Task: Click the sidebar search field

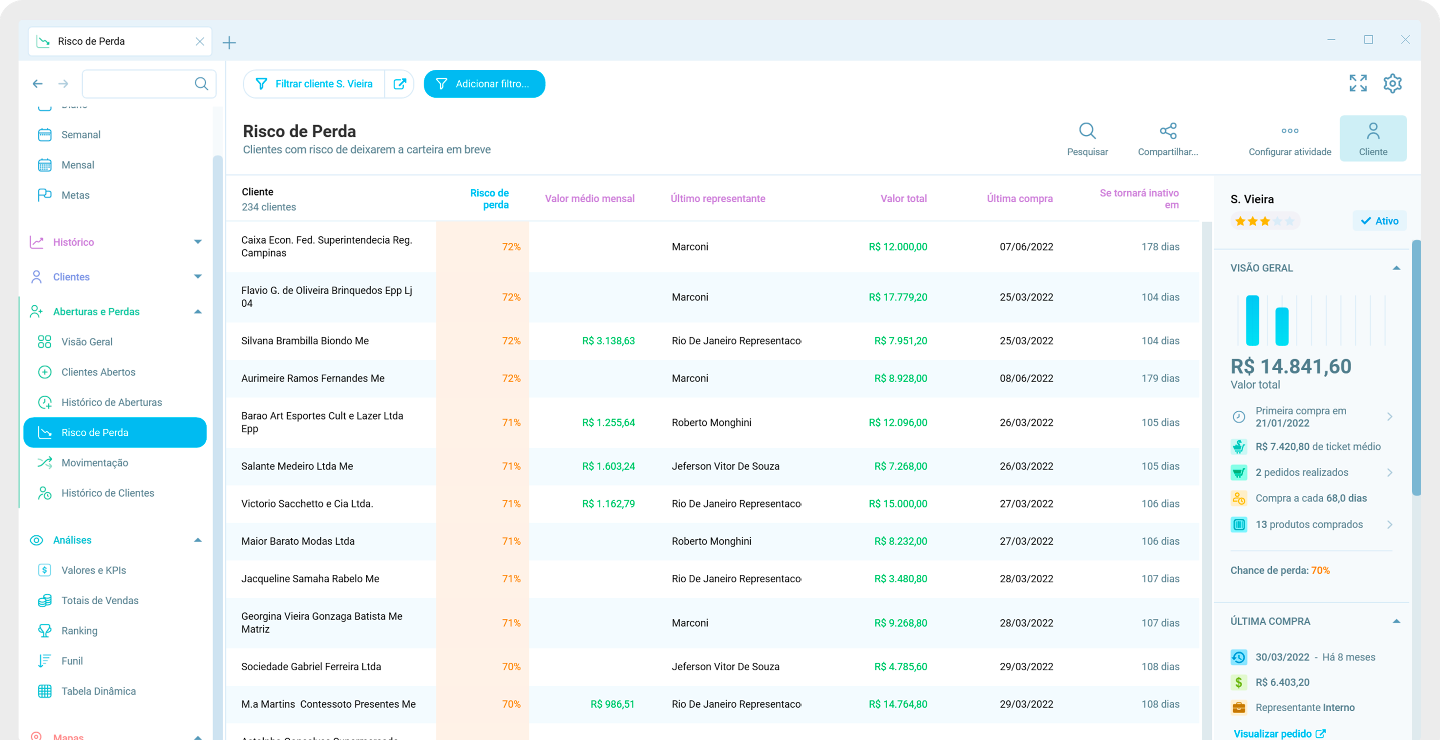Action: click(x=149, y=84)
